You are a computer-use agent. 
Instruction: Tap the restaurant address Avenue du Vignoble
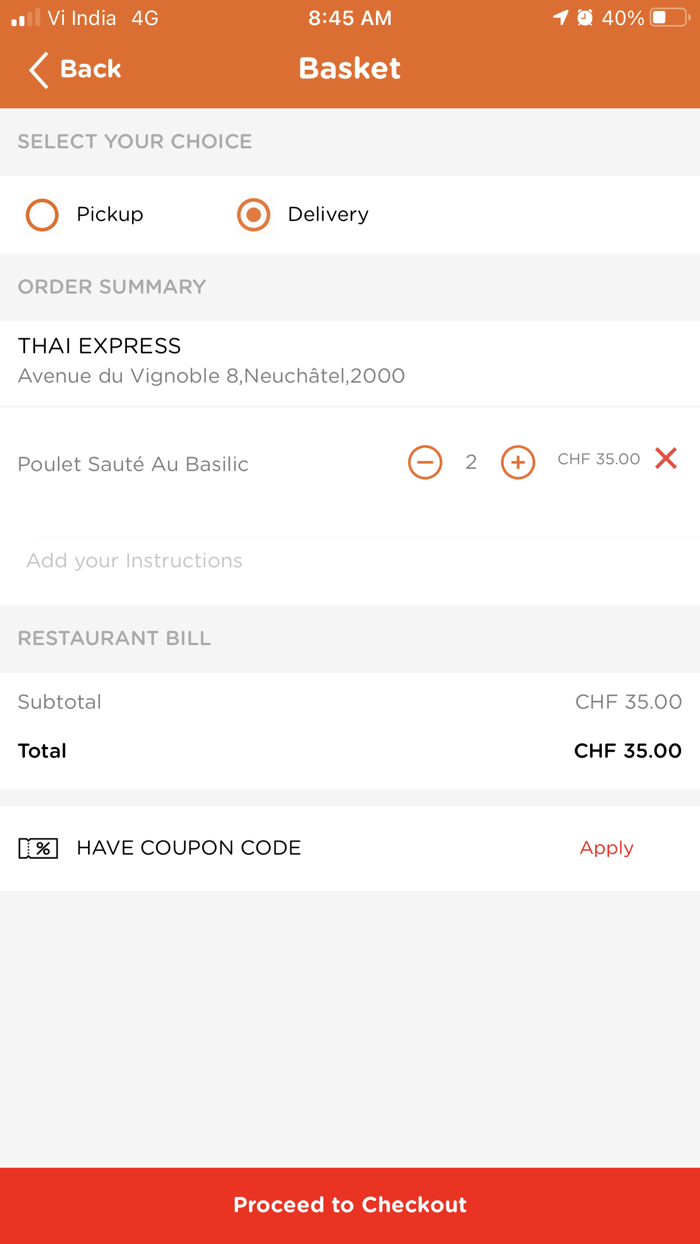click(211, 376)
